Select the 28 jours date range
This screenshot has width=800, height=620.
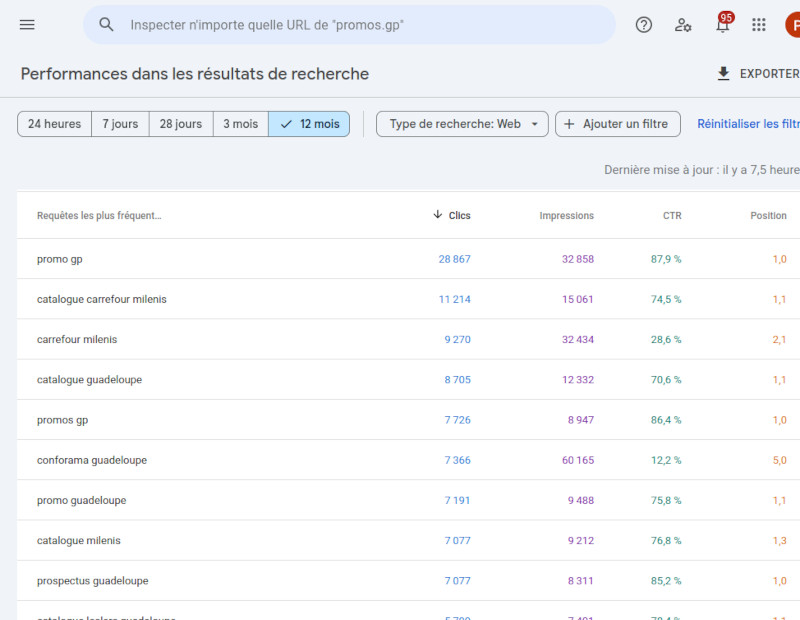pos(180,124)
